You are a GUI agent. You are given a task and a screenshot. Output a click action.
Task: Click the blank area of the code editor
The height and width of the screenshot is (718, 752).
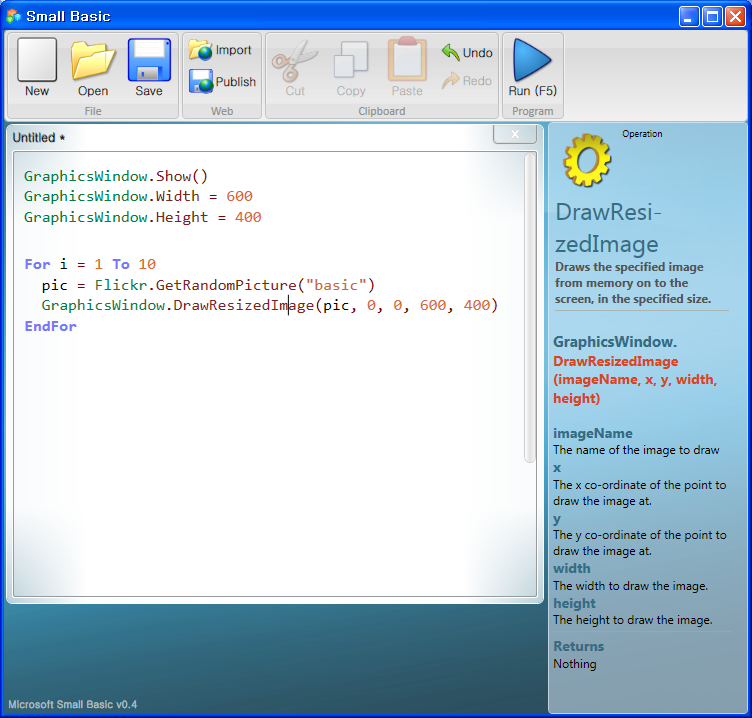pyautogui.click(x=269, y=460)
